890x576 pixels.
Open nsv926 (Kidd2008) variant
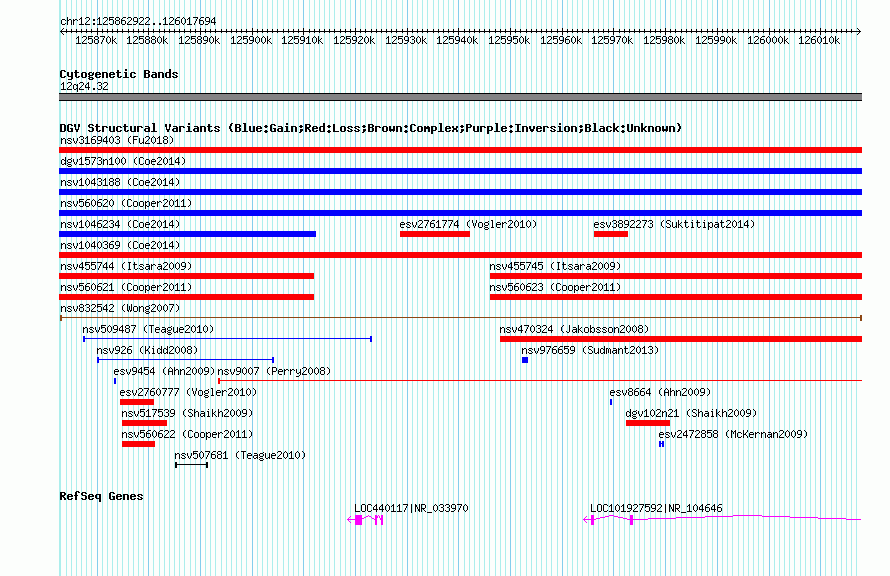coord(147,350)
